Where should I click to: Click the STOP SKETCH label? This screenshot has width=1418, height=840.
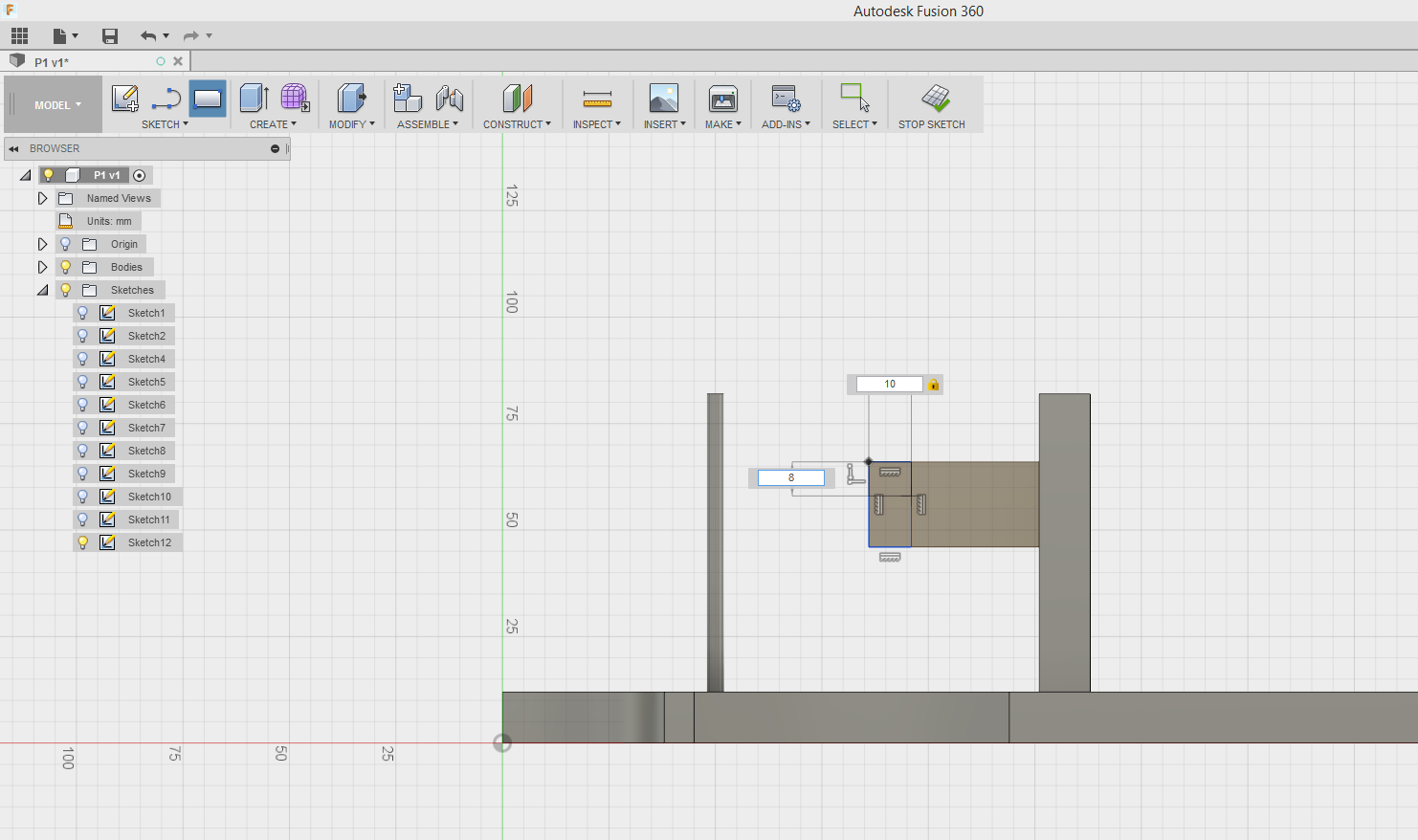click(x=932, y=124)
